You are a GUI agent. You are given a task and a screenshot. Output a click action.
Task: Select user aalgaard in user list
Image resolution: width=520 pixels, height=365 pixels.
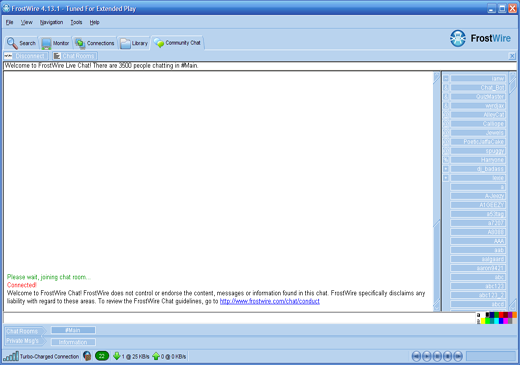coord(478,259)
